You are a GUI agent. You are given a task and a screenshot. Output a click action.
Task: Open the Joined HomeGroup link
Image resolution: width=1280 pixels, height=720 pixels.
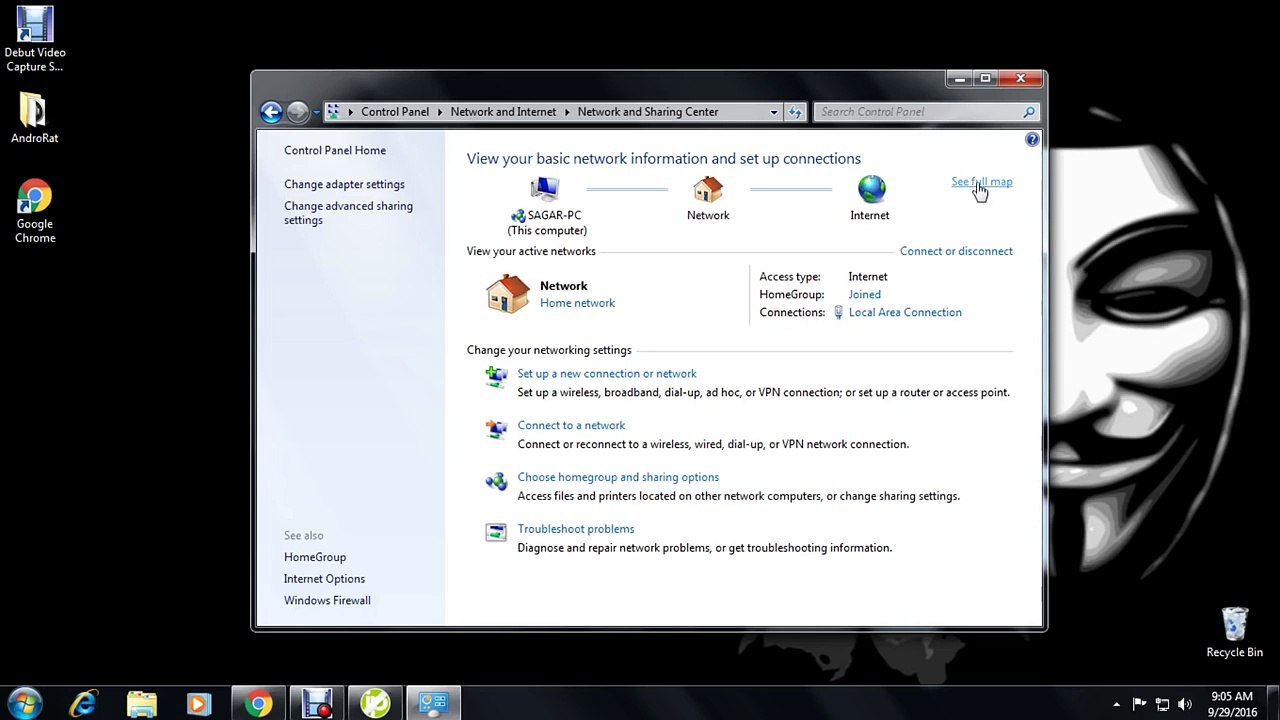[x=864, y=295]
